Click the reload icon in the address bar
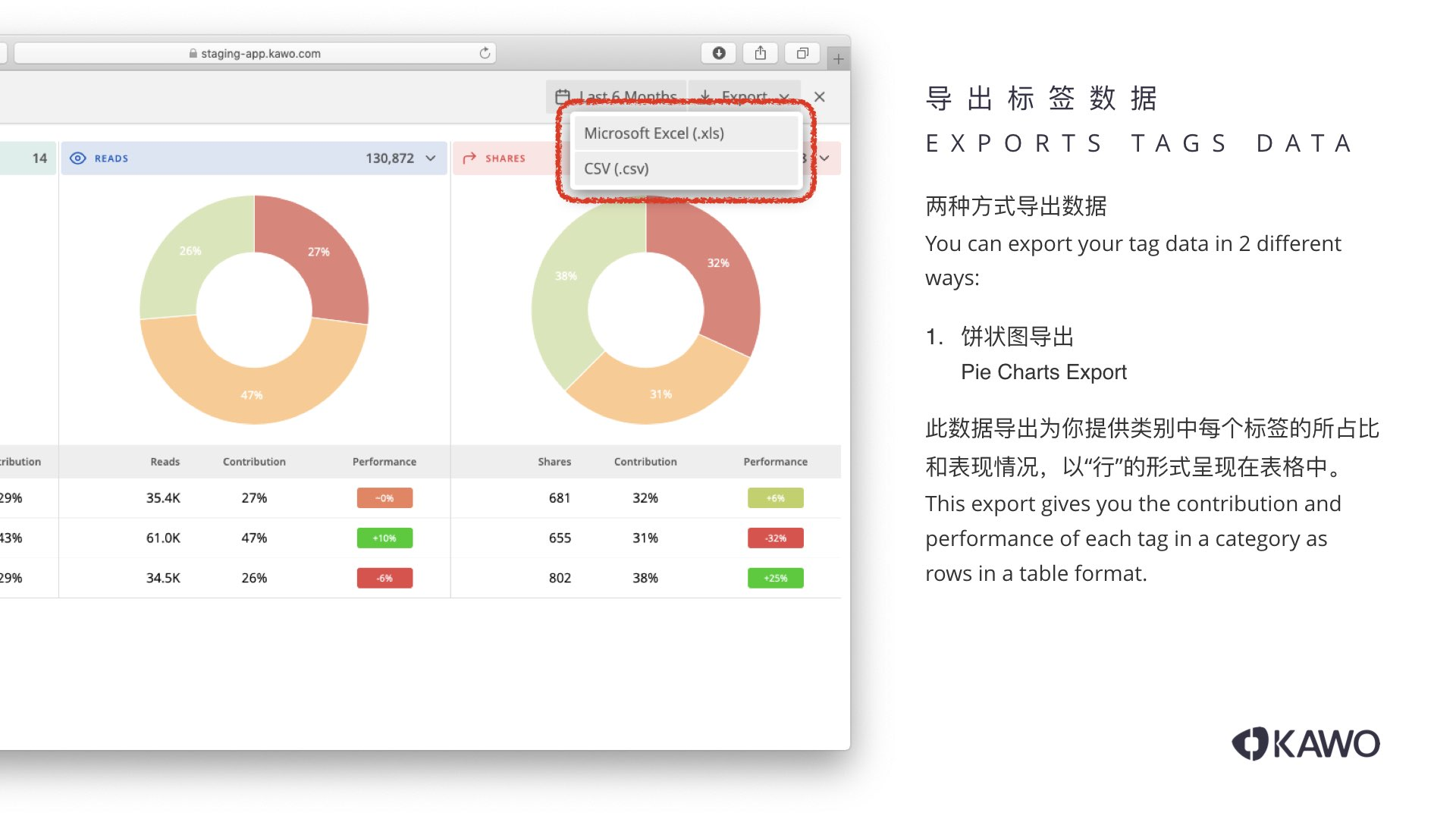This screenshot has width=1456, height=819. coord(484,53)
